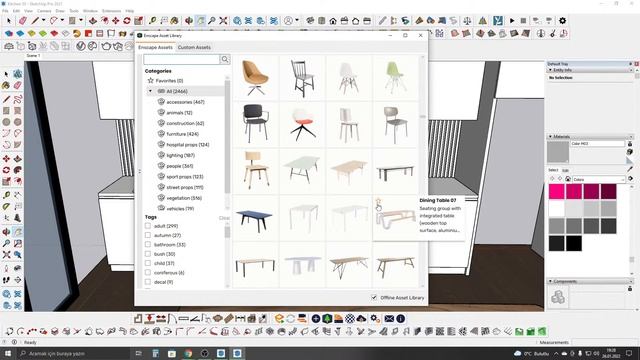The height and width of the screenshot is (360, 640).
Task: Click the envelope mail icon in bottom toolbar
Action: [389, 318]
